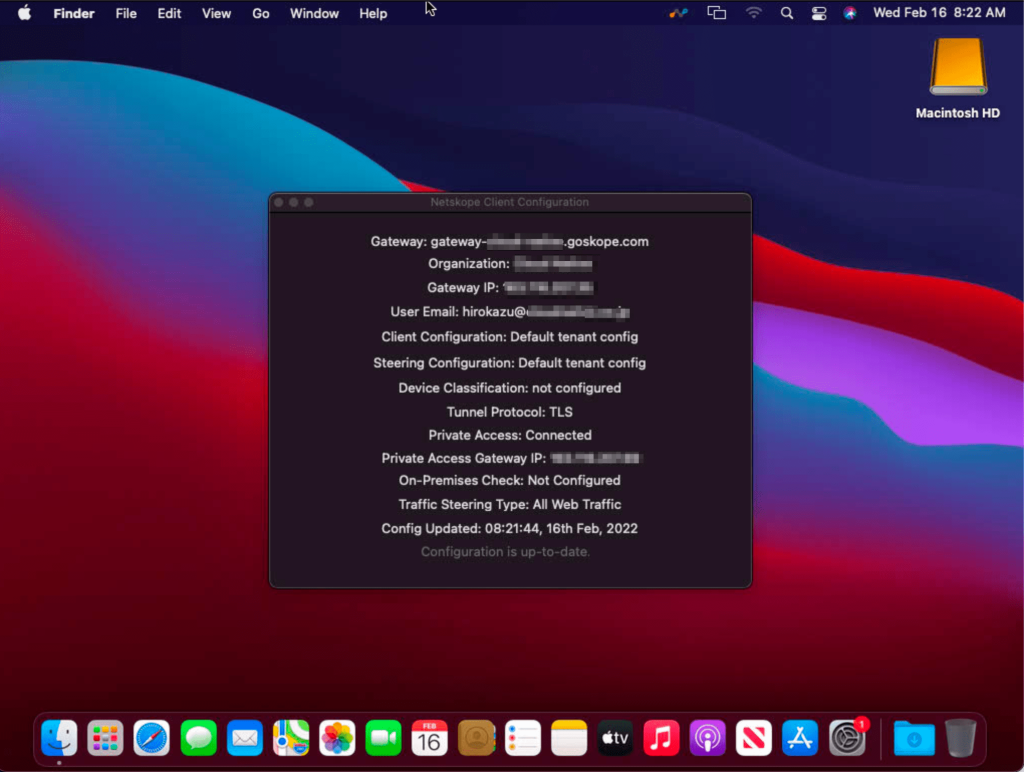Viewport: 1024px width, 772px height.
Task: Click 'Tunnel Protocol: TLS'
Action: 509,412
